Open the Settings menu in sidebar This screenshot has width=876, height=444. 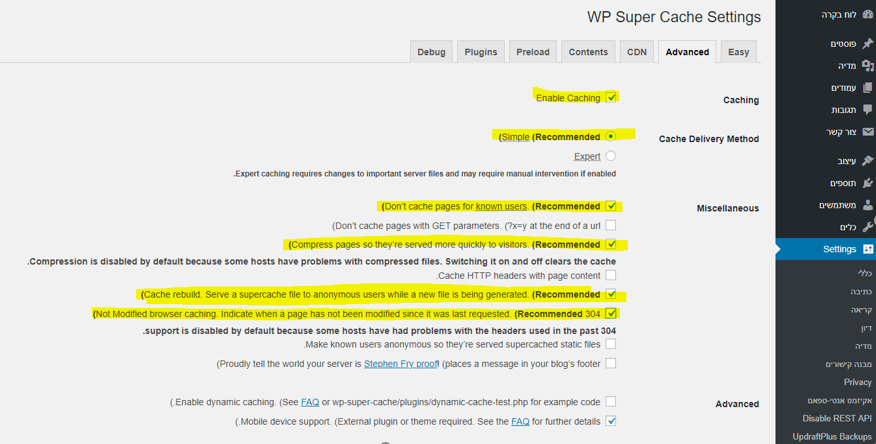click(826, 249)
